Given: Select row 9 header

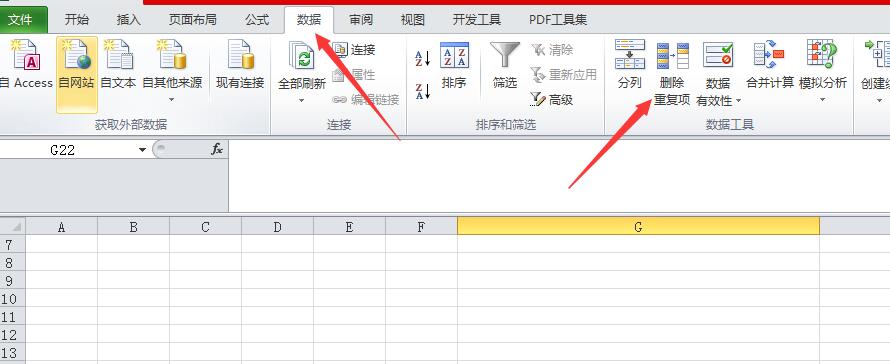Looking at the screenshot, I should click(x=12, y=281).
